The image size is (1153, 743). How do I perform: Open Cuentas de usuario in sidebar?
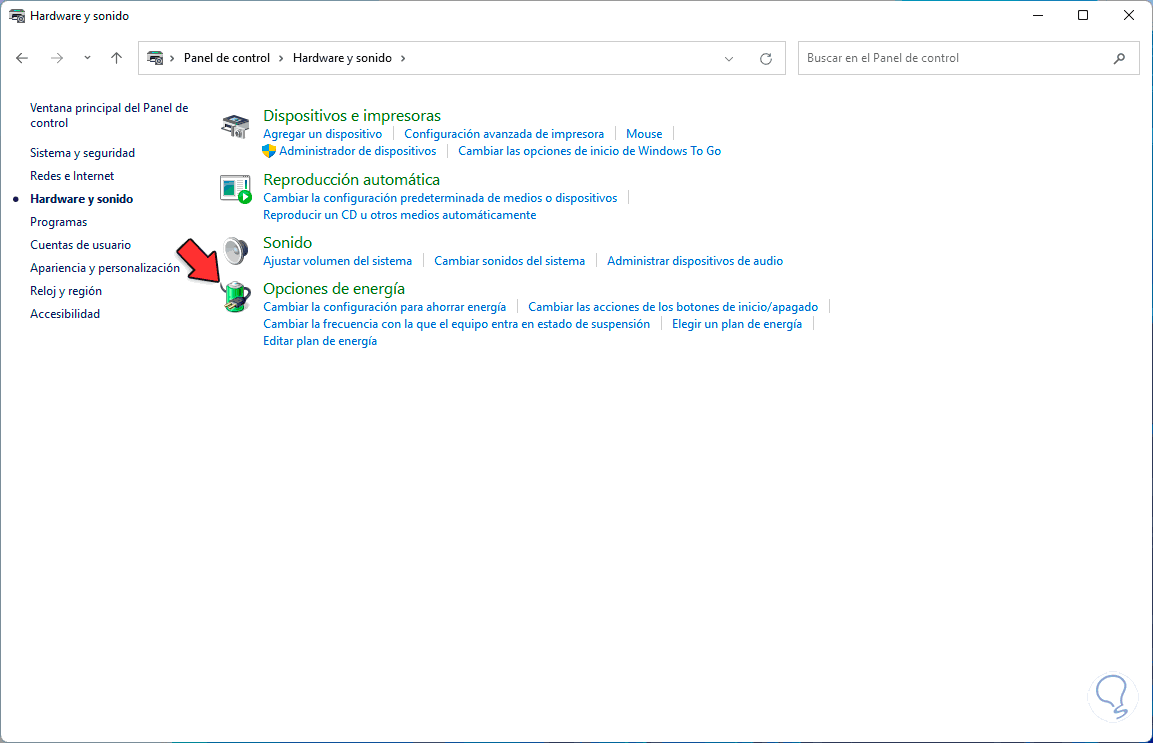80,245
